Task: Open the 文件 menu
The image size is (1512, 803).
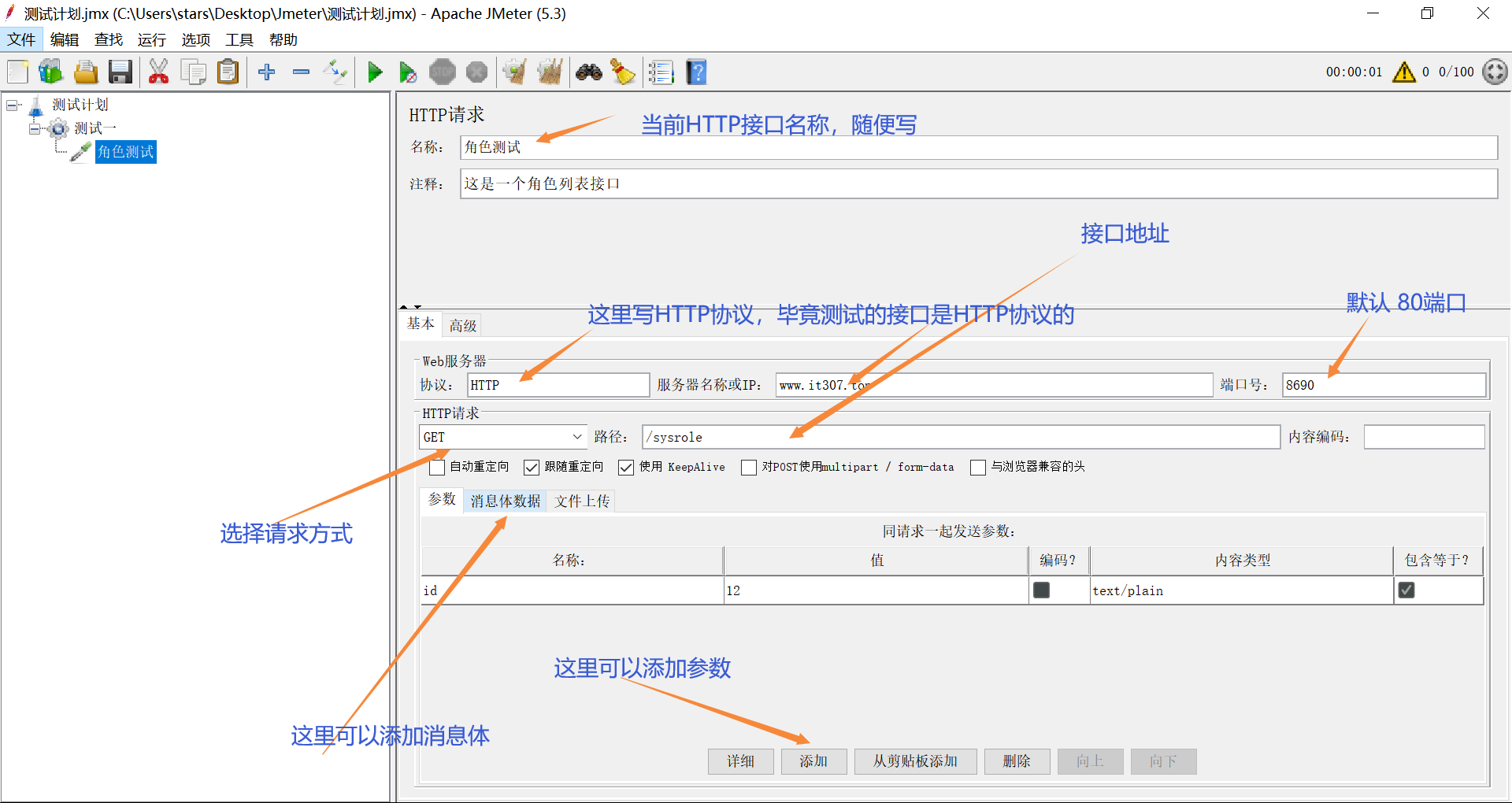Action: (21, 39)
